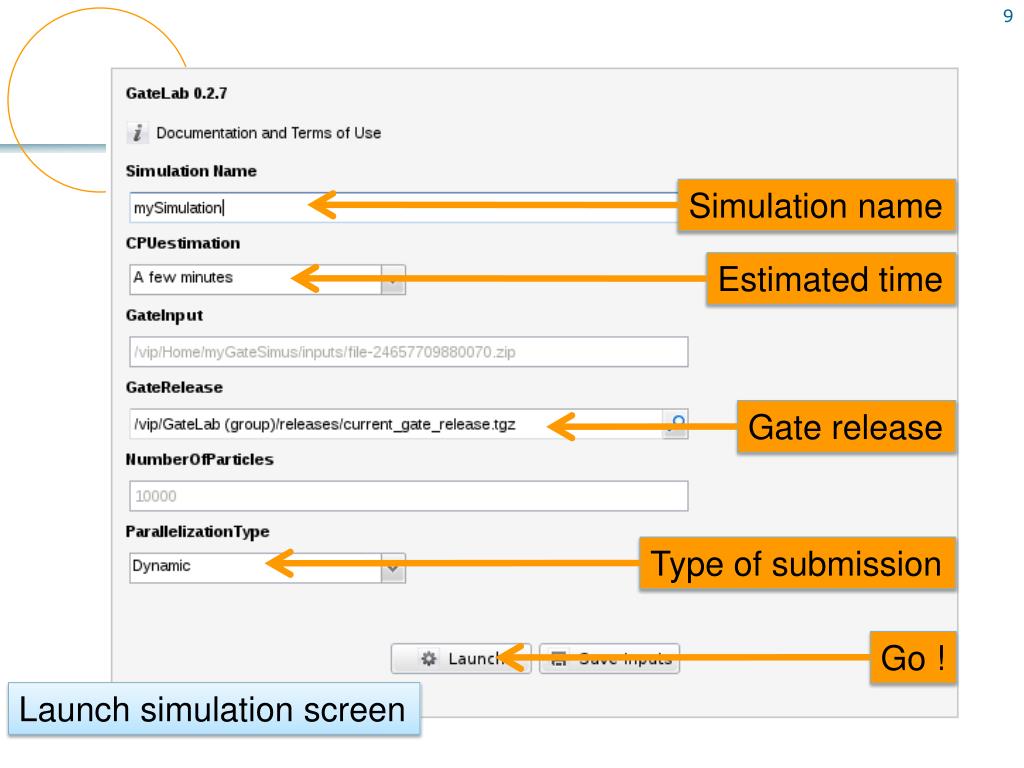Click the info icon beside Documentation
Screen dimensions: 1024x768
pos(140,133)
